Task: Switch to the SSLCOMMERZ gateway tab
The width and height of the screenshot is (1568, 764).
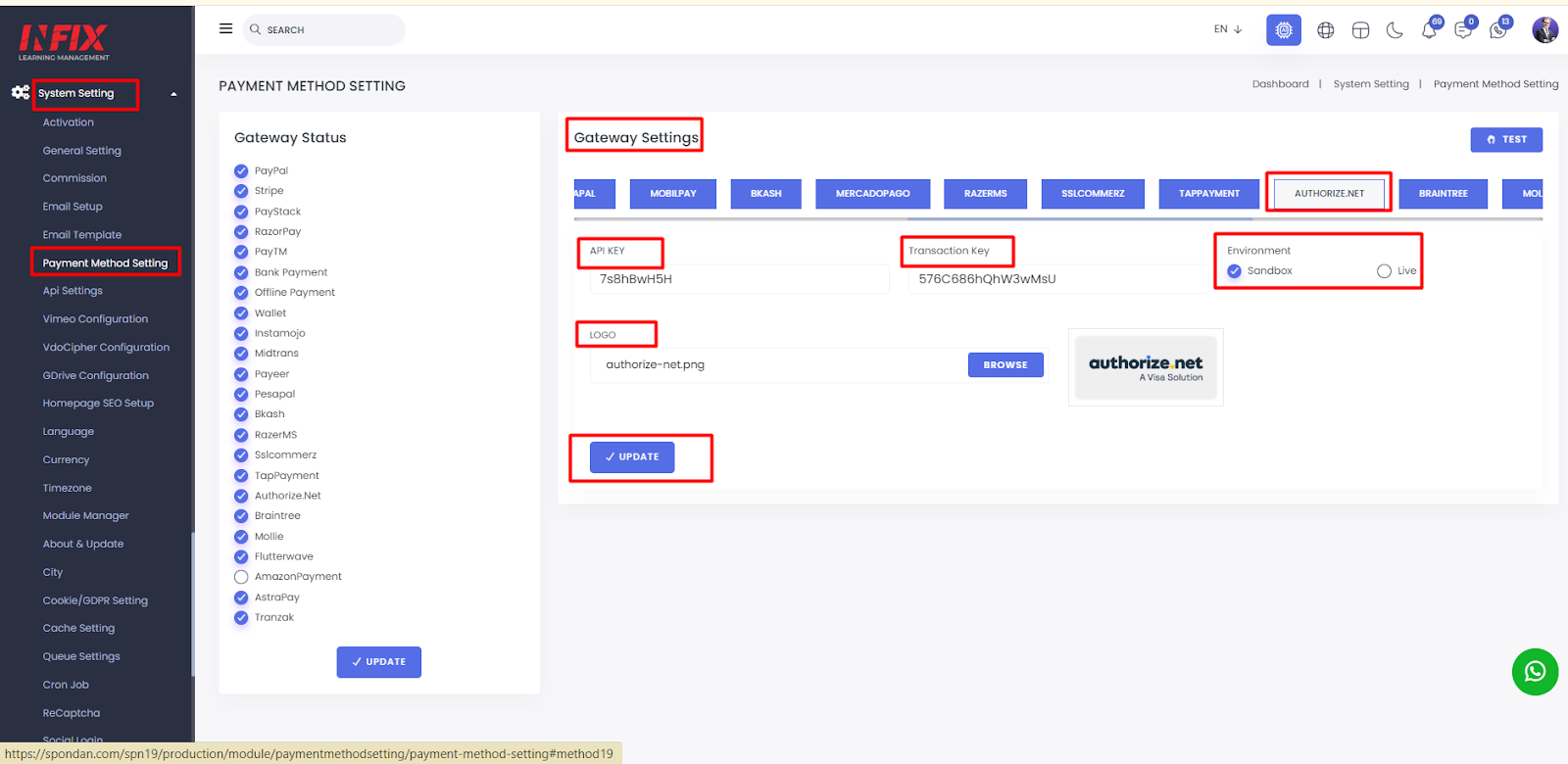Action: (x=1093, y=194)
